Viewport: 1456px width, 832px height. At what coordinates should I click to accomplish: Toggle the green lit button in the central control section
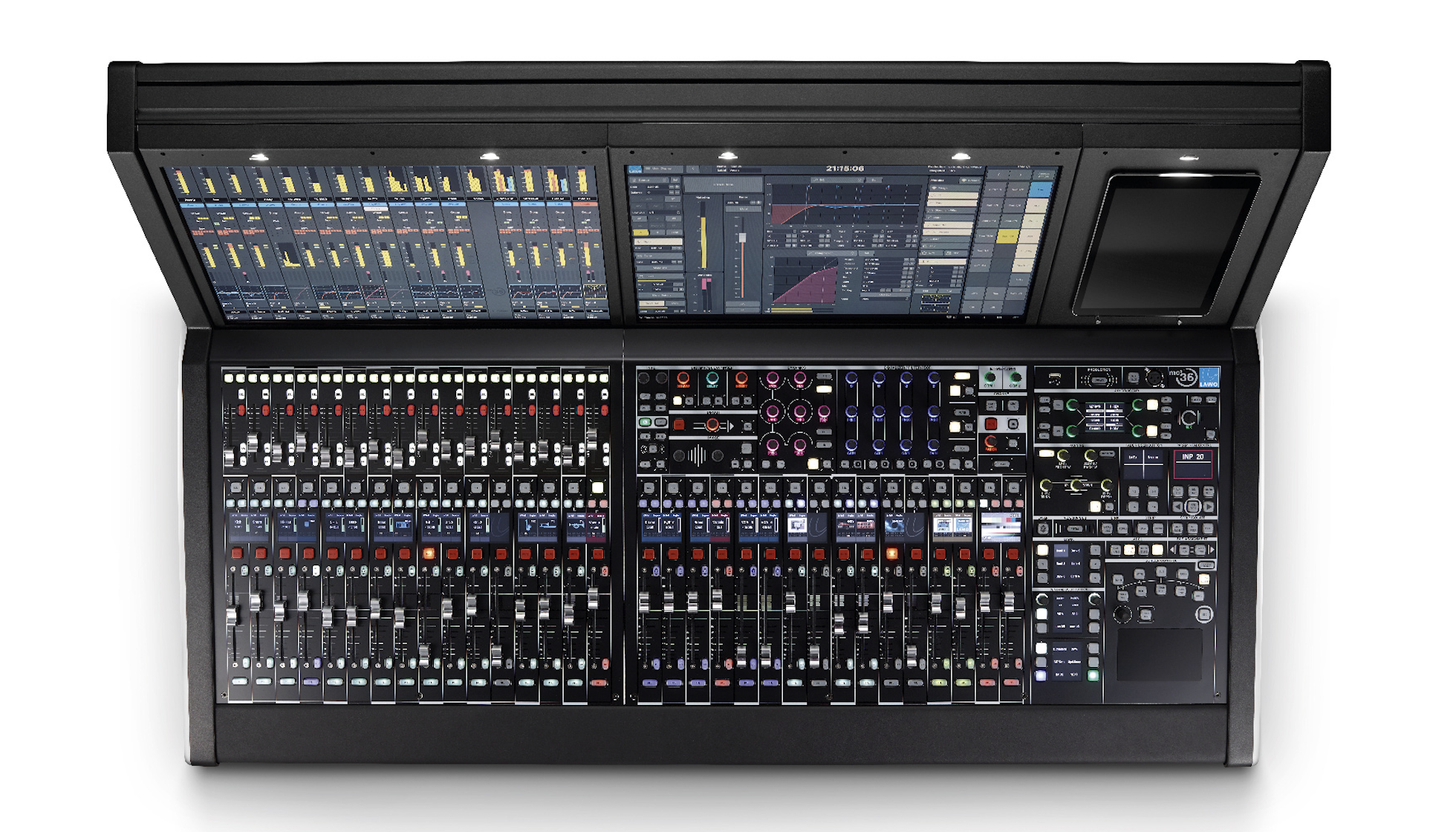[x=645, y=422]
